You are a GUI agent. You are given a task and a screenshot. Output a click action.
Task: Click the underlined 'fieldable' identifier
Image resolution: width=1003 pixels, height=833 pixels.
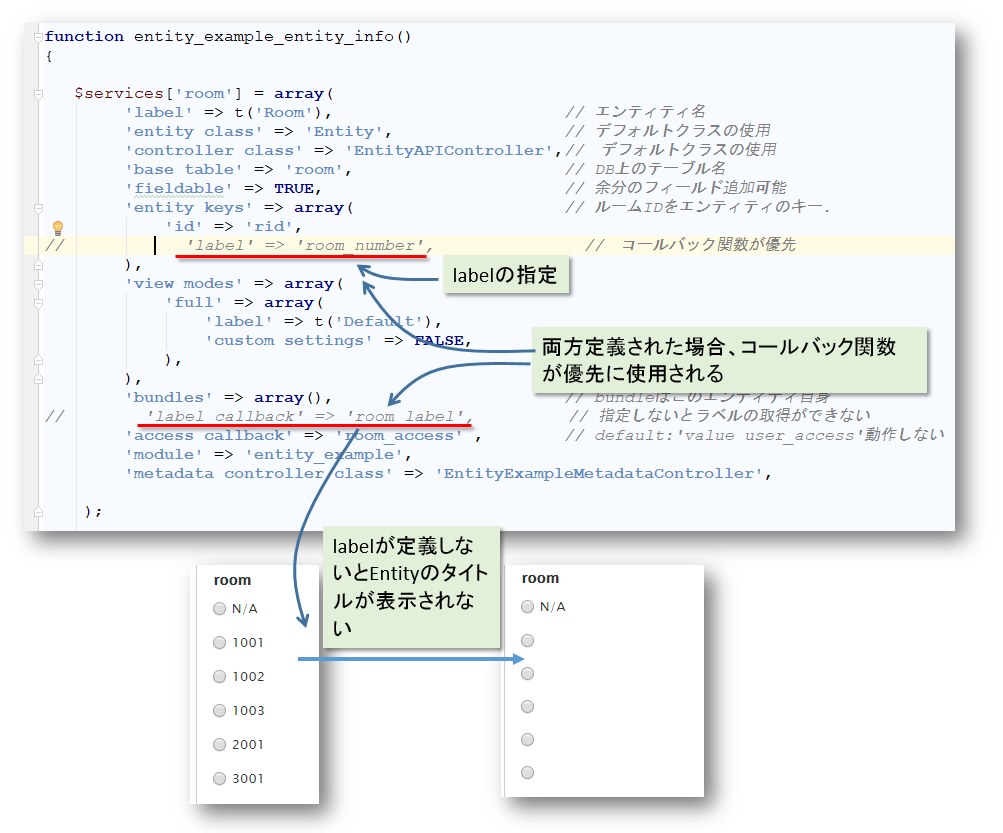[179, 188]
